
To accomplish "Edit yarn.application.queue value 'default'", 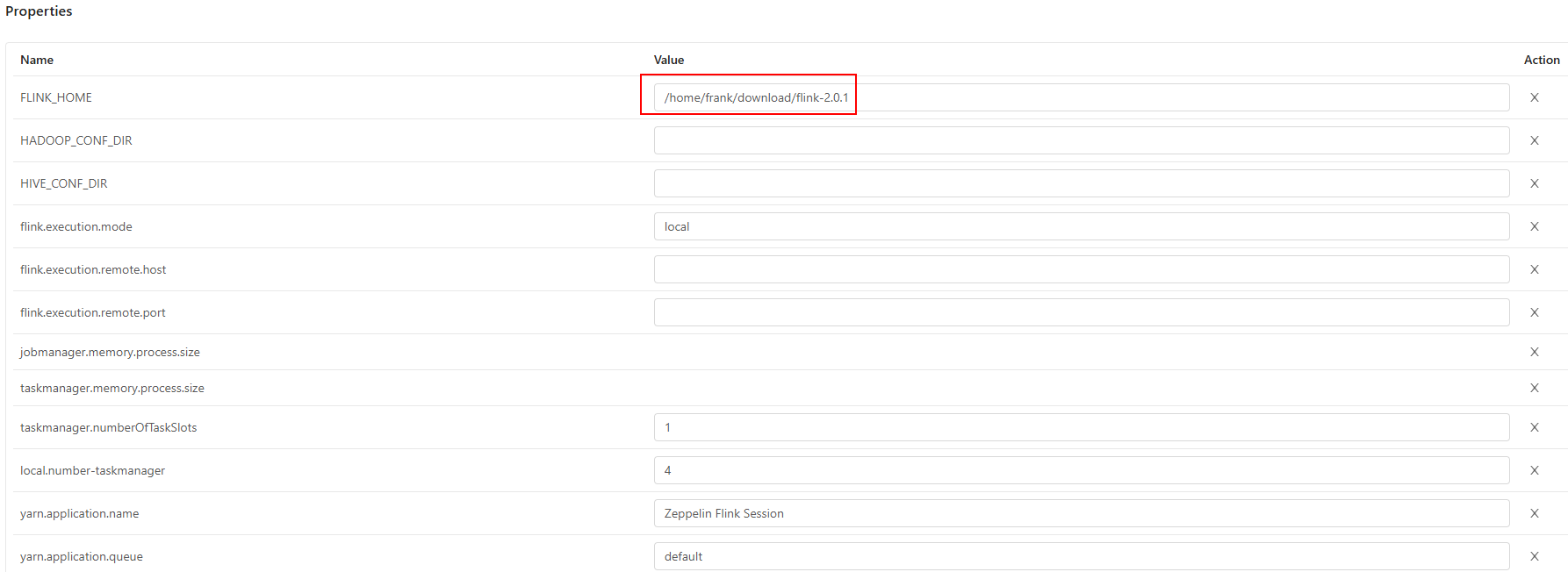I will coord(1082,556).
